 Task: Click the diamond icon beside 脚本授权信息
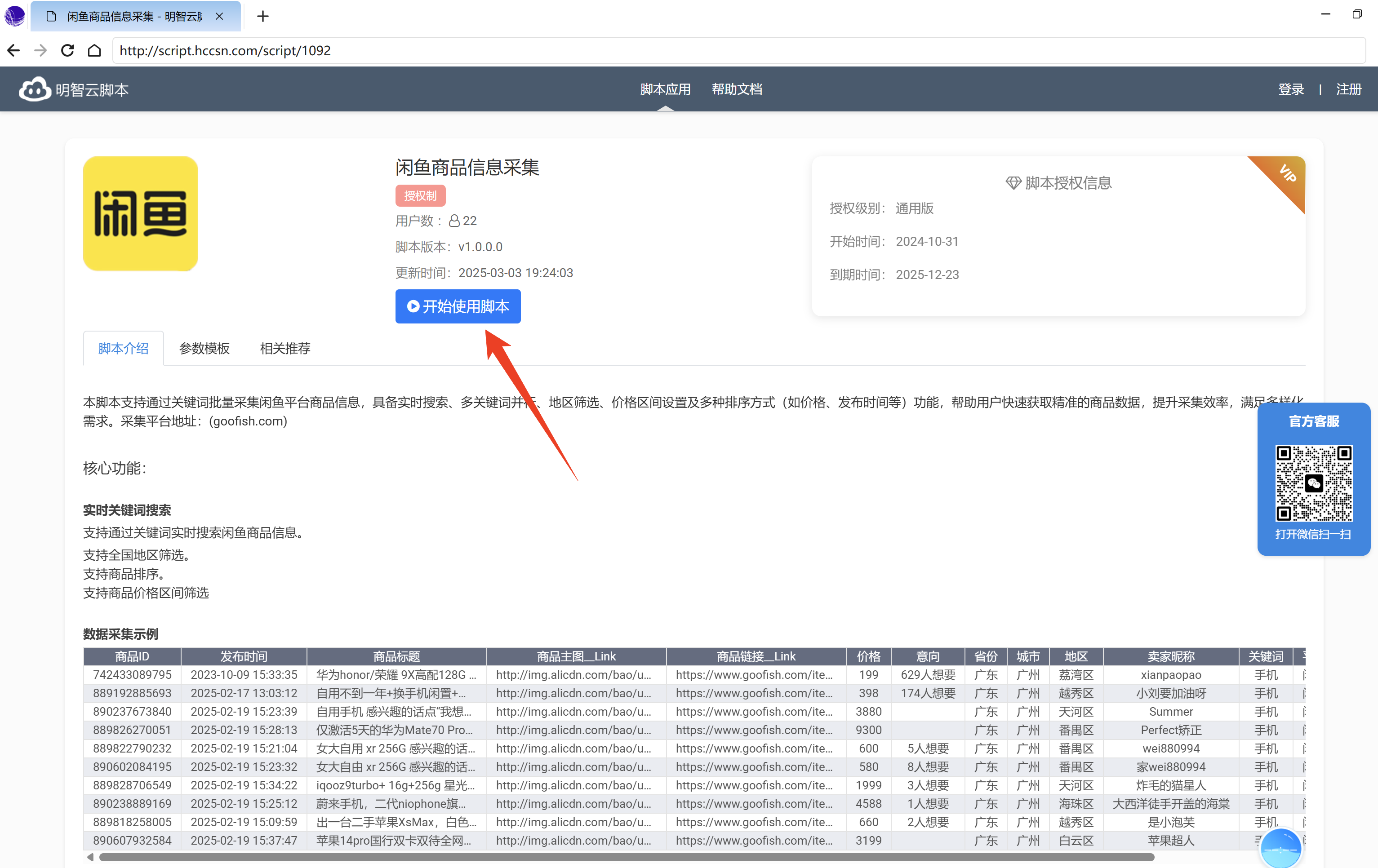coord(1013,183)
